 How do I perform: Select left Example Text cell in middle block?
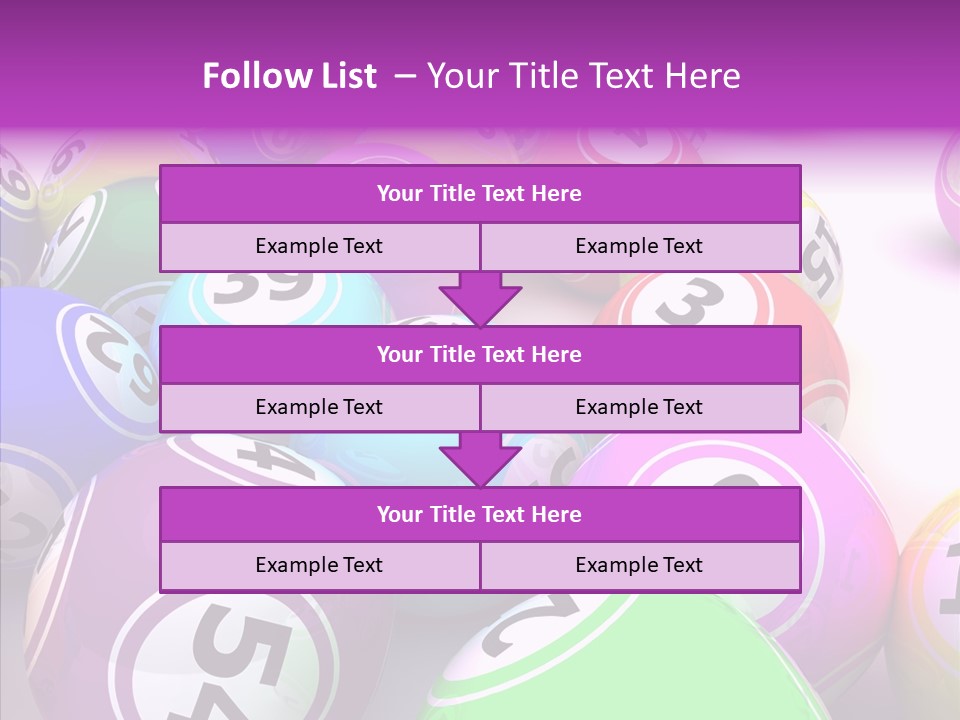click(319, 407)
